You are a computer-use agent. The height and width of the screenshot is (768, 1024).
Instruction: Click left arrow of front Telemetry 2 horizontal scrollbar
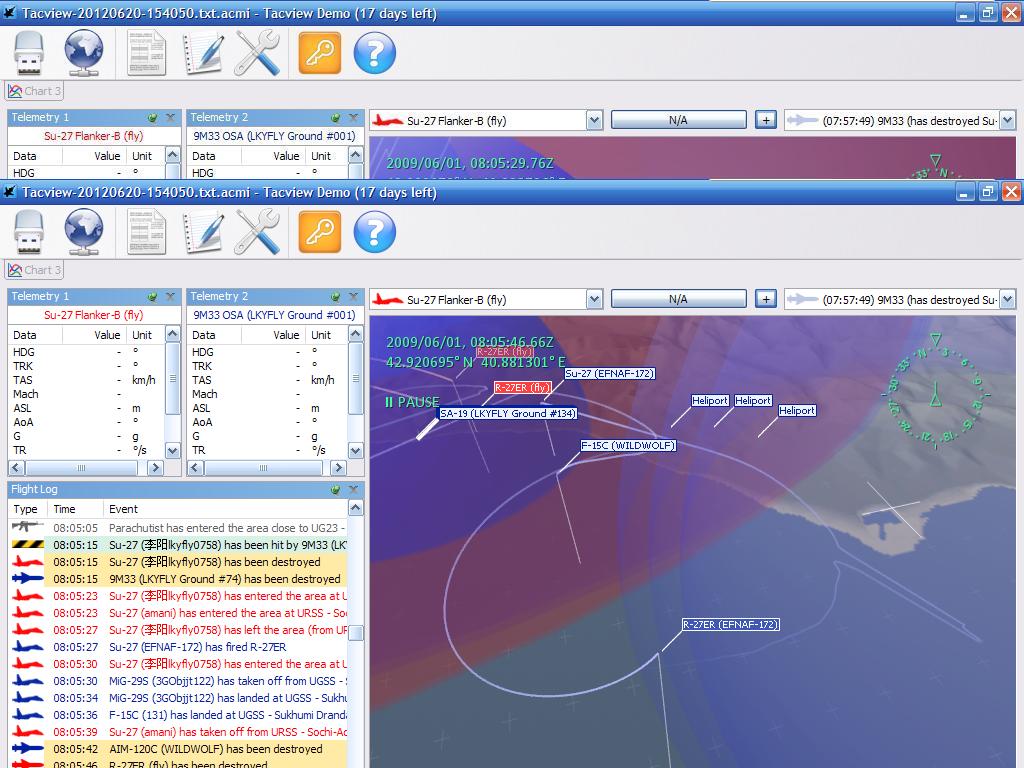tap(196, 468)
